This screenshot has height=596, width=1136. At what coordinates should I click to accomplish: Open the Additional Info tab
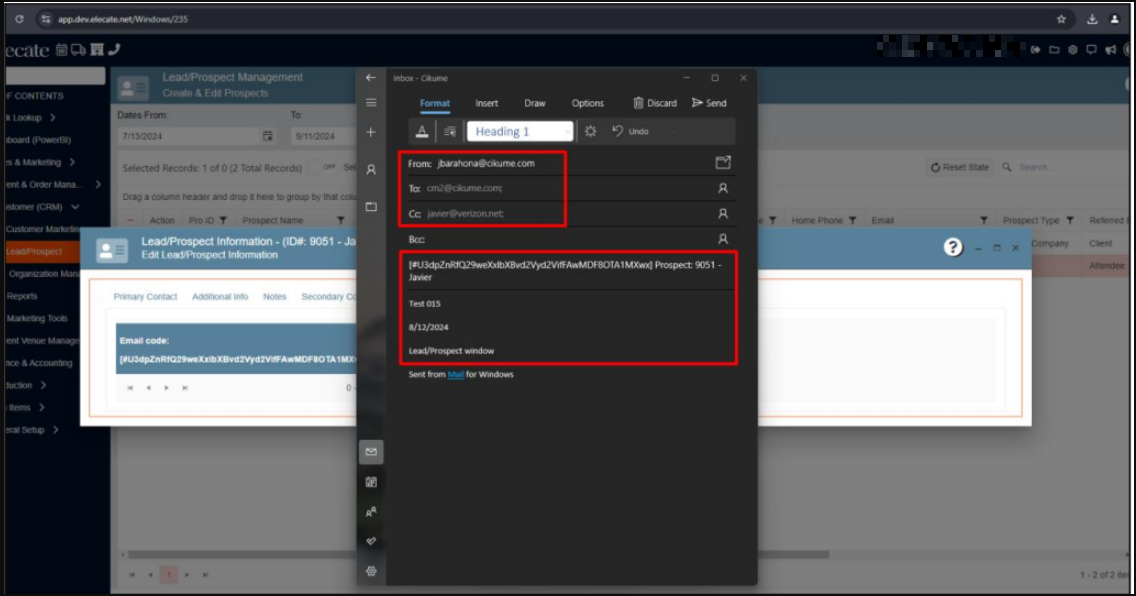[220, 297]
